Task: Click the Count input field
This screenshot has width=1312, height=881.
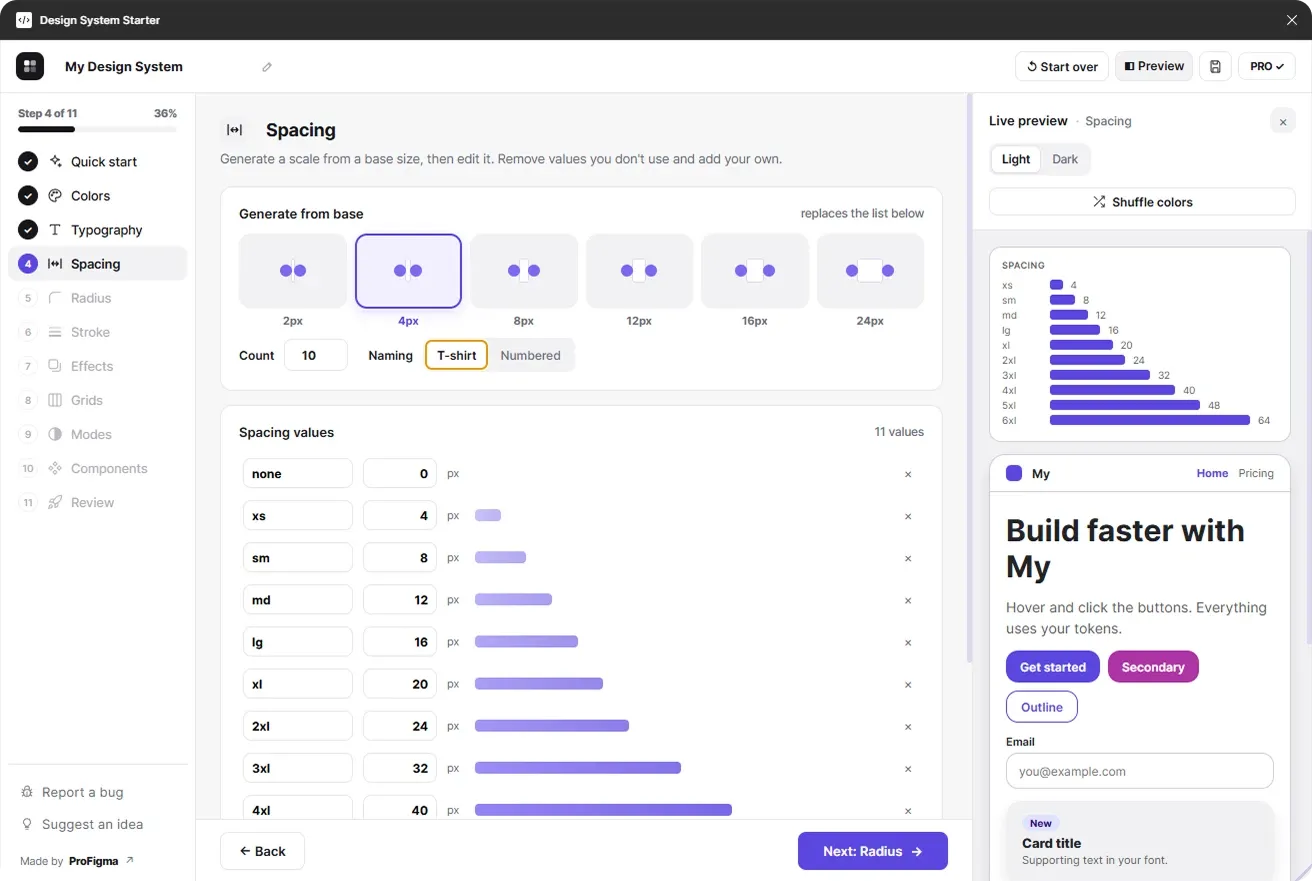Action: pos(316,355)
